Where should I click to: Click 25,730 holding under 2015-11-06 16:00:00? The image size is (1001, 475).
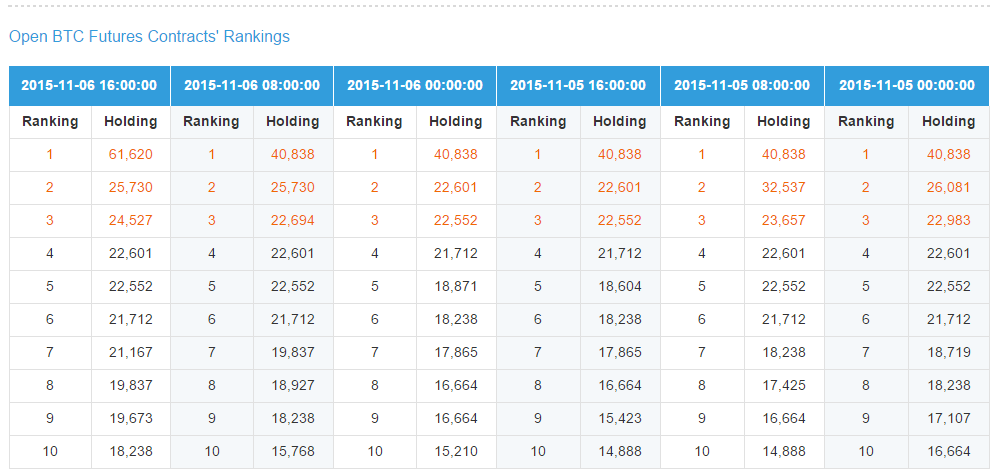[x=131, y=188]
